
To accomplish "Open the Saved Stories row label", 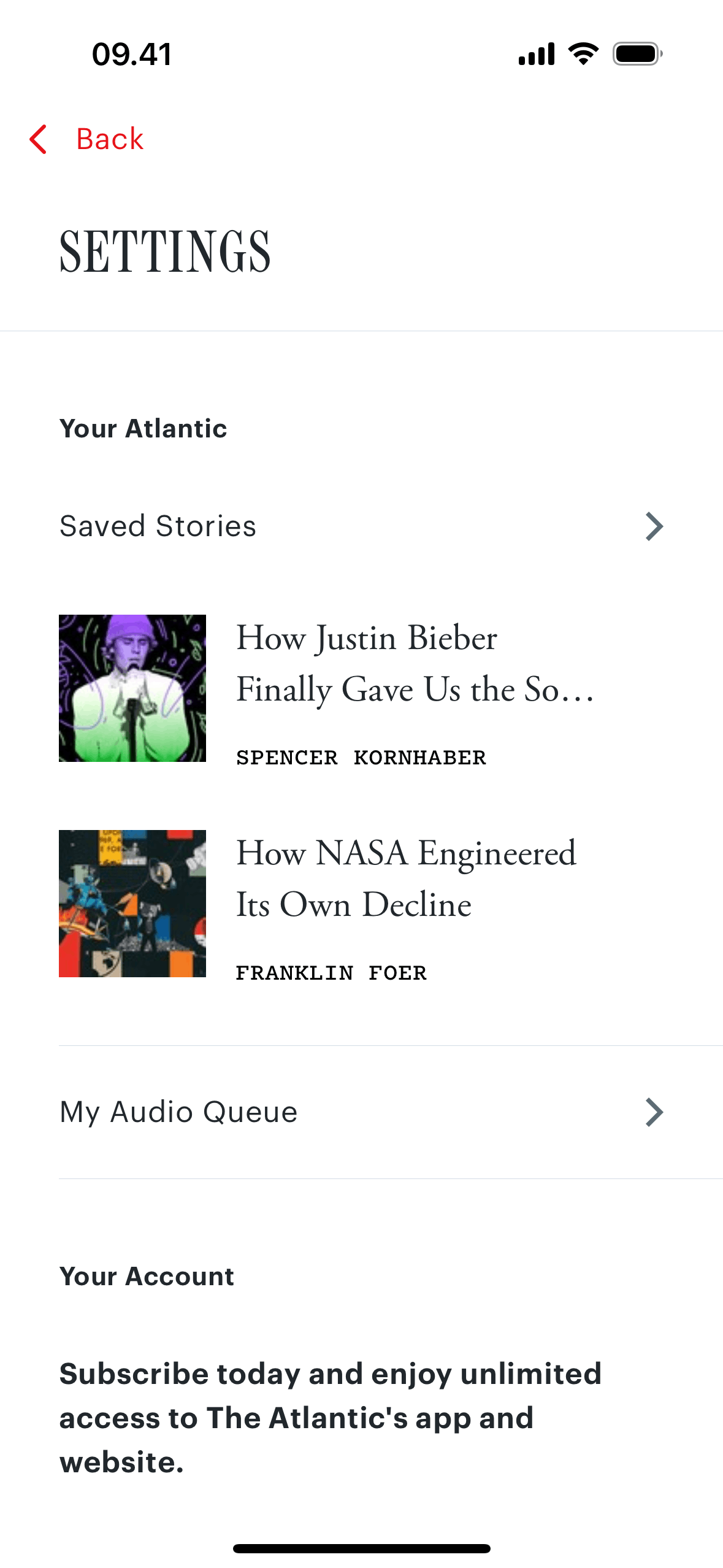I will (x=158, y=526).
